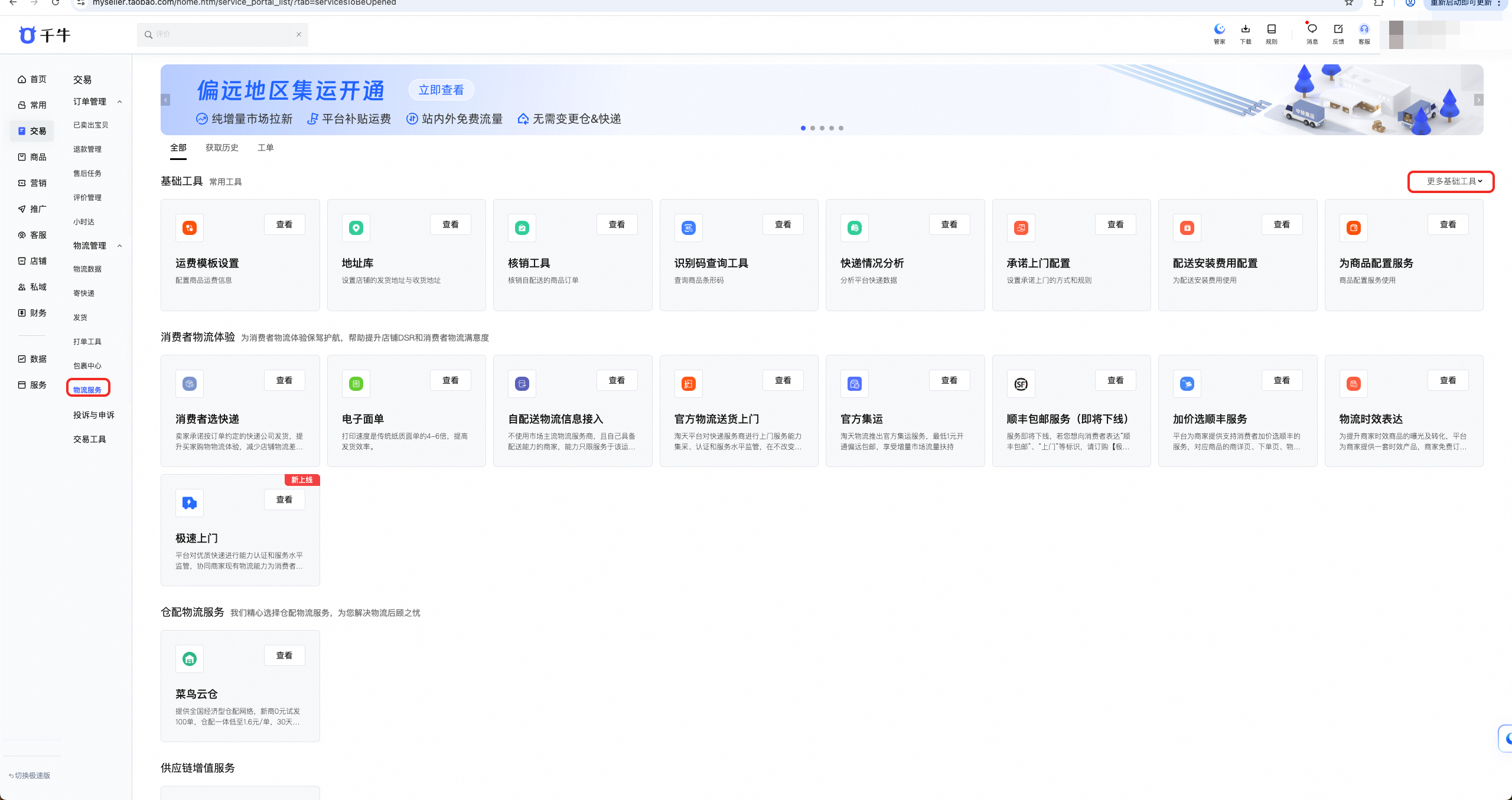Click 查看 on the 电子面单 card
Screen dimensions: 1512x800
[x=451, y=380]
